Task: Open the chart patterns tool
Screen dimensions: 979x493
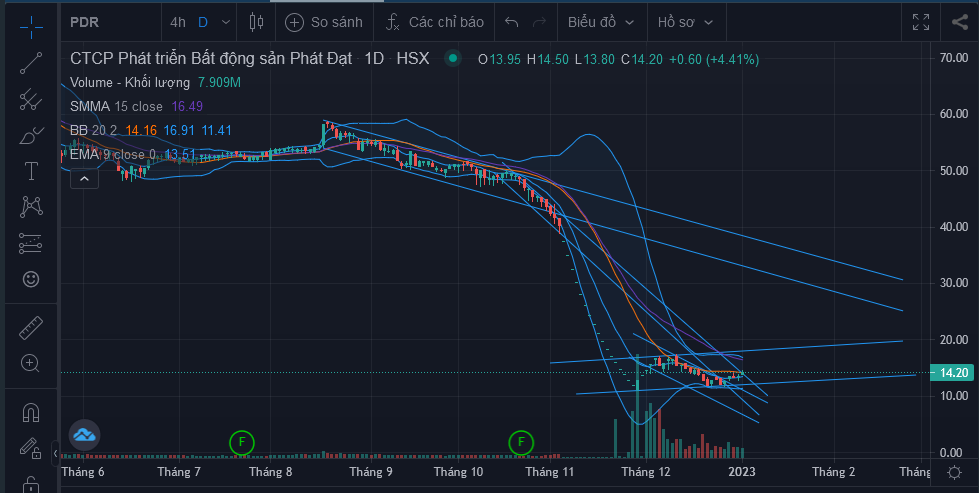Action: click(x=31, y=207)
